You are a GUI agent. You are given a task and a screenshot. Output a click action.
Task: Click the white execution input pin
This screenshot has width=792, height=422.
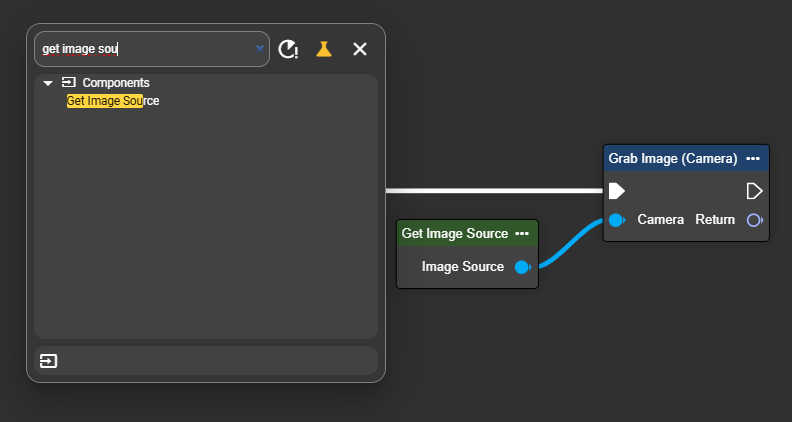click(x=617, y=190)
